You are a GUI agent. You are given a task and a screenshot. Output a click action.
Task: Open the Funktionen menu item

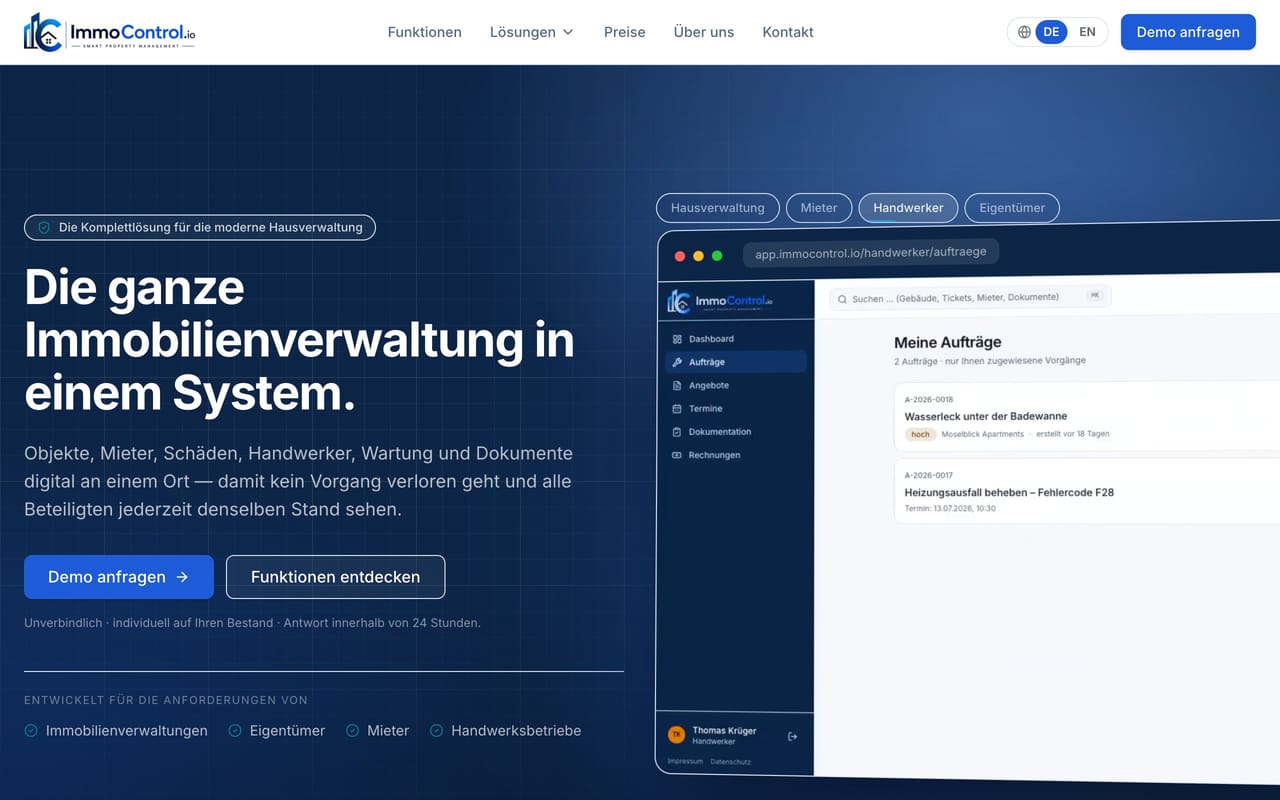tap(425, 32)
